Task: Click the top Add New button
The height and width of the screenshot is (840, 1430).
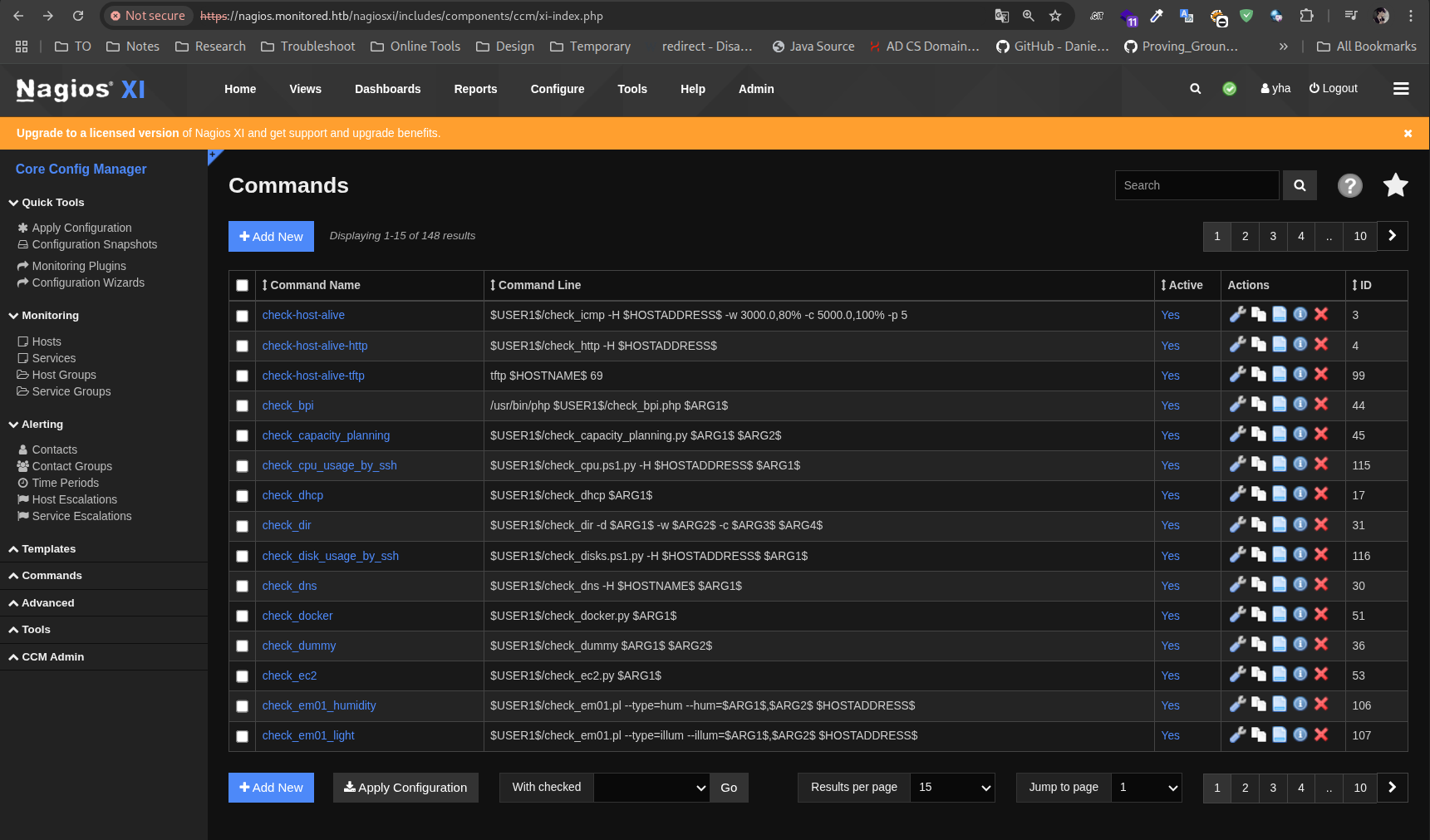Action: tap(271, 236)
